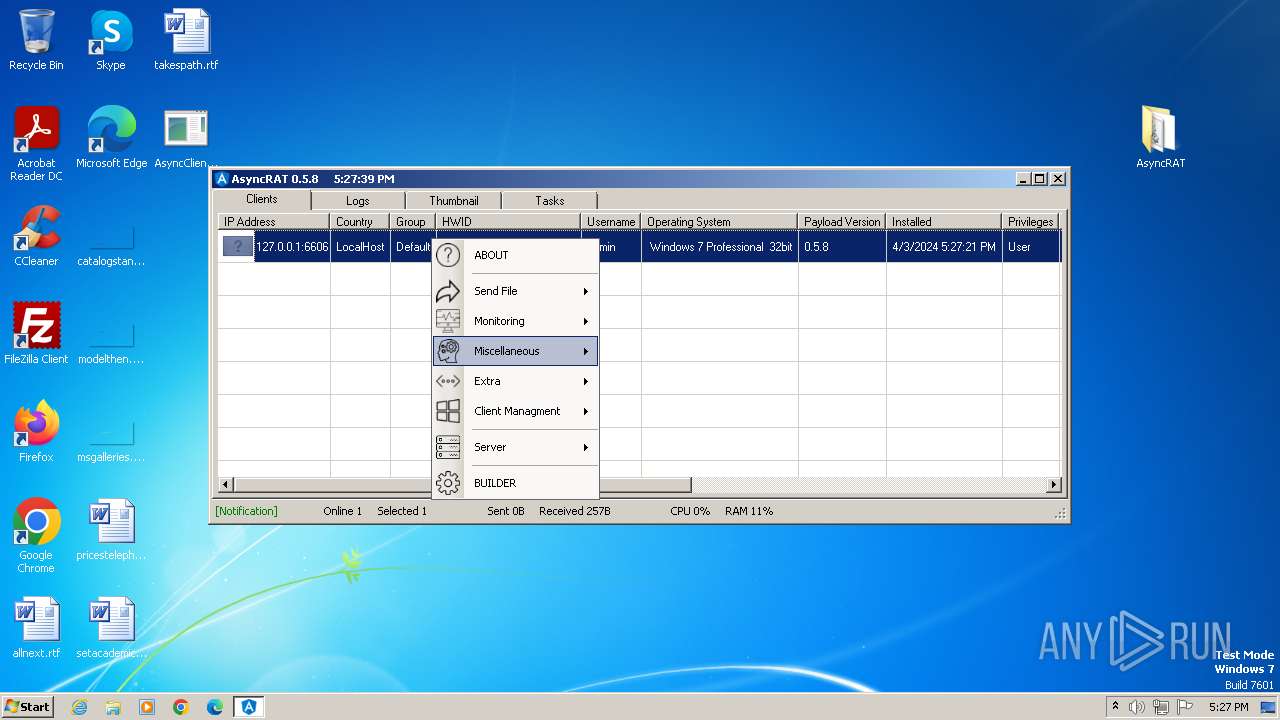This screenshot has width=1280, height=720.
Task: Sort by Installed column header
Action: click(x=943, y=222)
